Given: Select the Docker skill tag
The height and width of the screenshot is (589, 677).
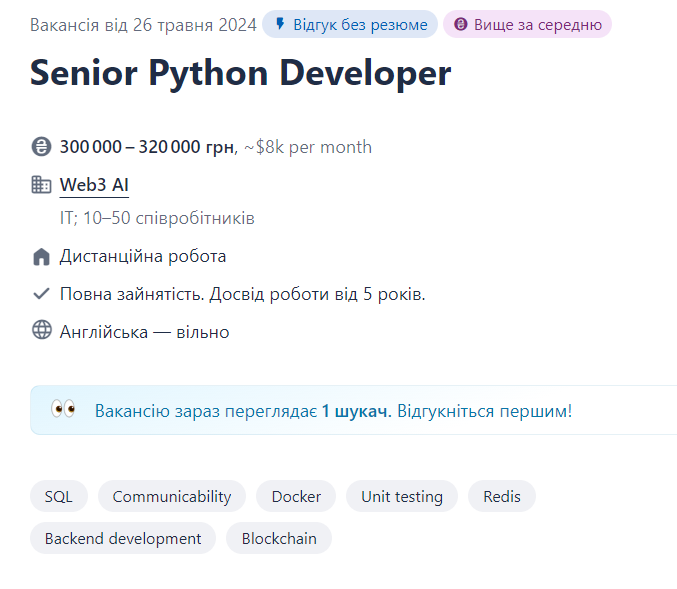Looking at the screenshot, I should 296,496.
